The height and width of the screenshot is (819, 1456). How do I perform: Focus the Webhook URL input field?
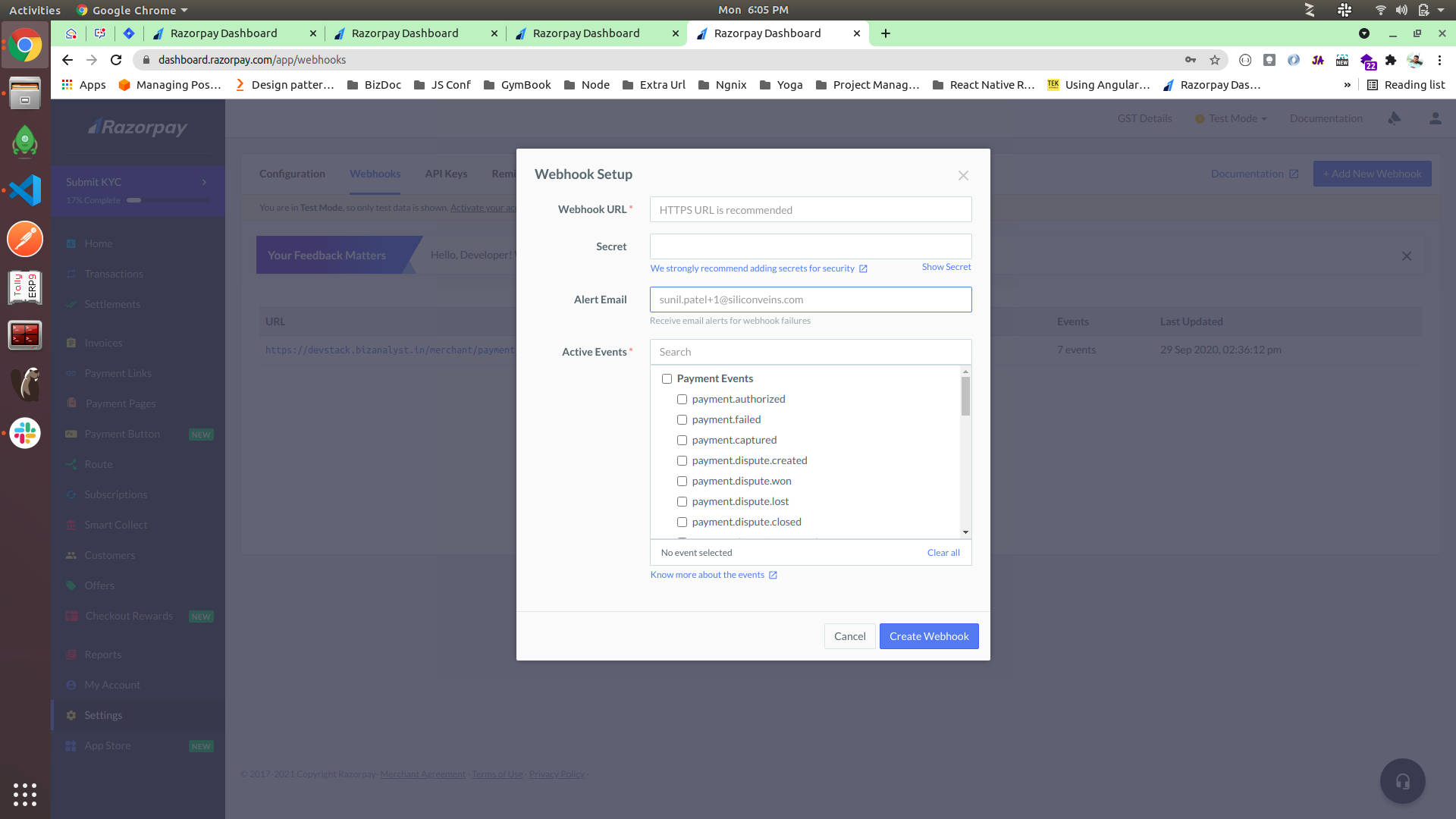tap(810, 210)
